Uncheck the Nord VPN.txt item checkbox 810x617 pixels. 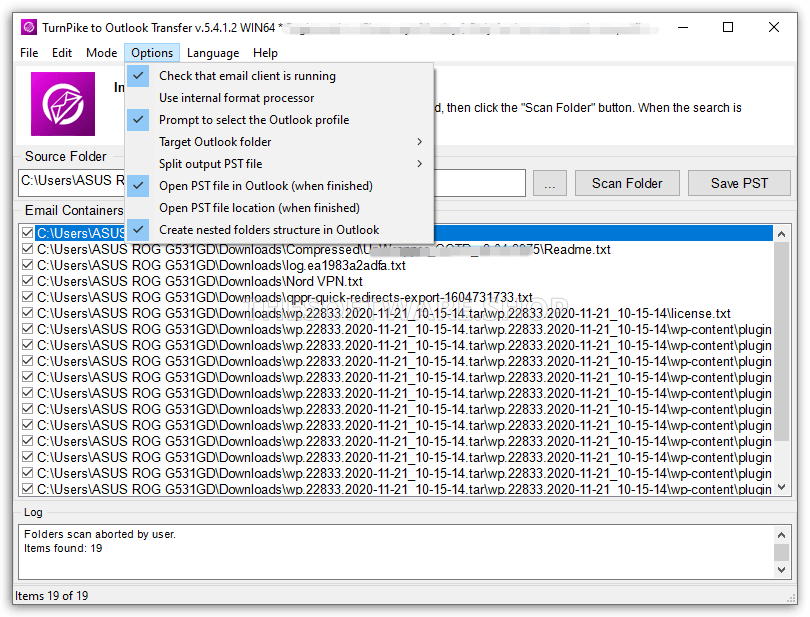coord(27,282)
